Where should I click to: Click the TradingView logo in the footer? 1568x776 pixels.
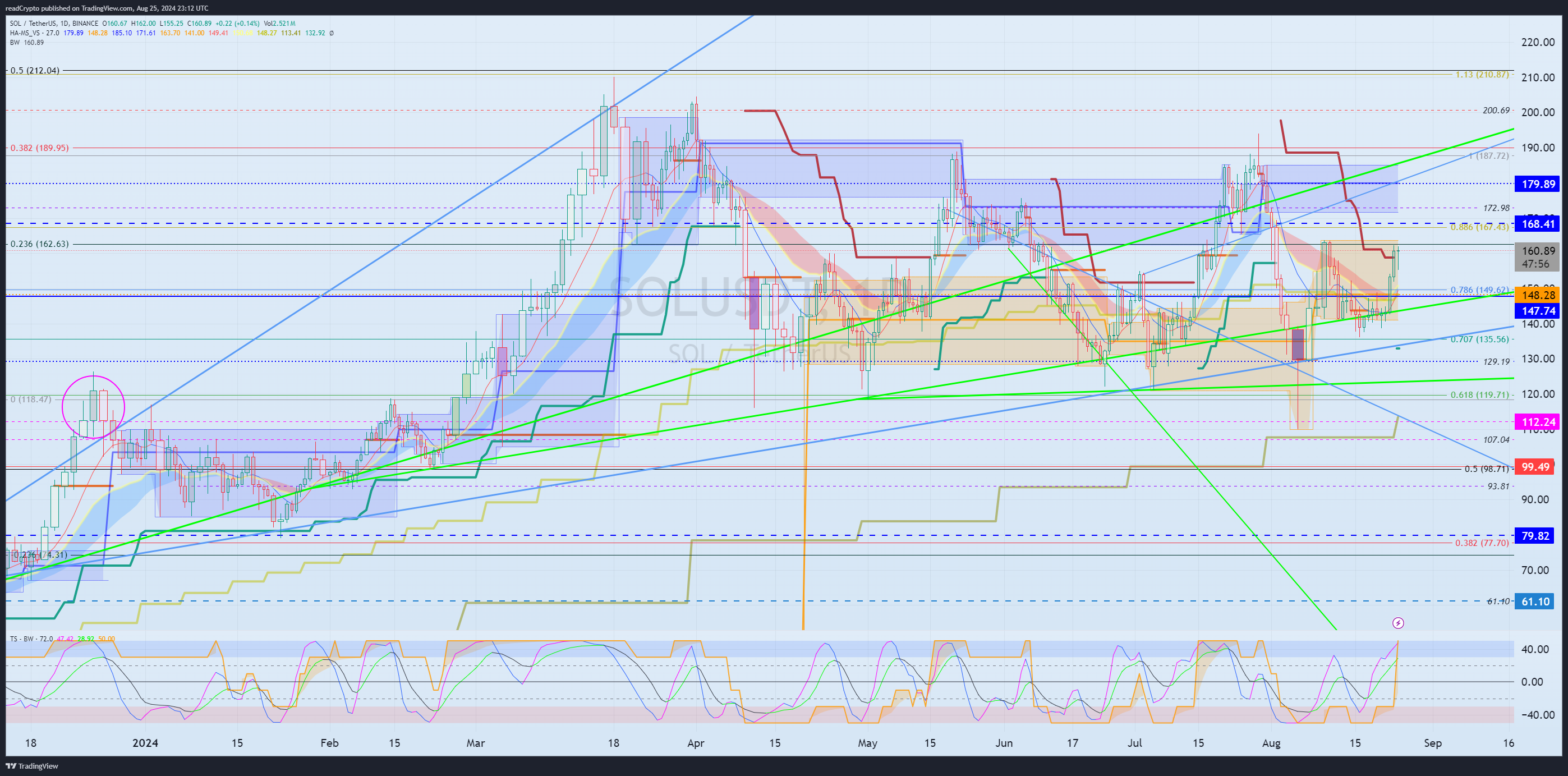point(33,766)
